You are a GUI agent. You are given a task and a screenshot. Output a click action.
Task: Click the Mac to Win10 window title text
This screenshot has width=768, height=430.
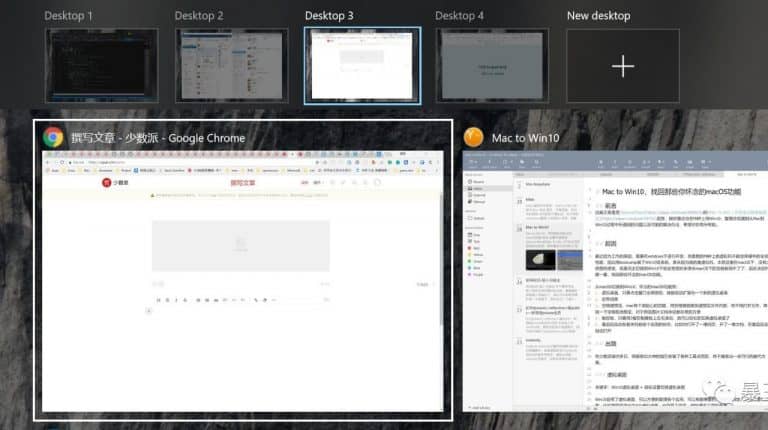(x=531, y=138)
